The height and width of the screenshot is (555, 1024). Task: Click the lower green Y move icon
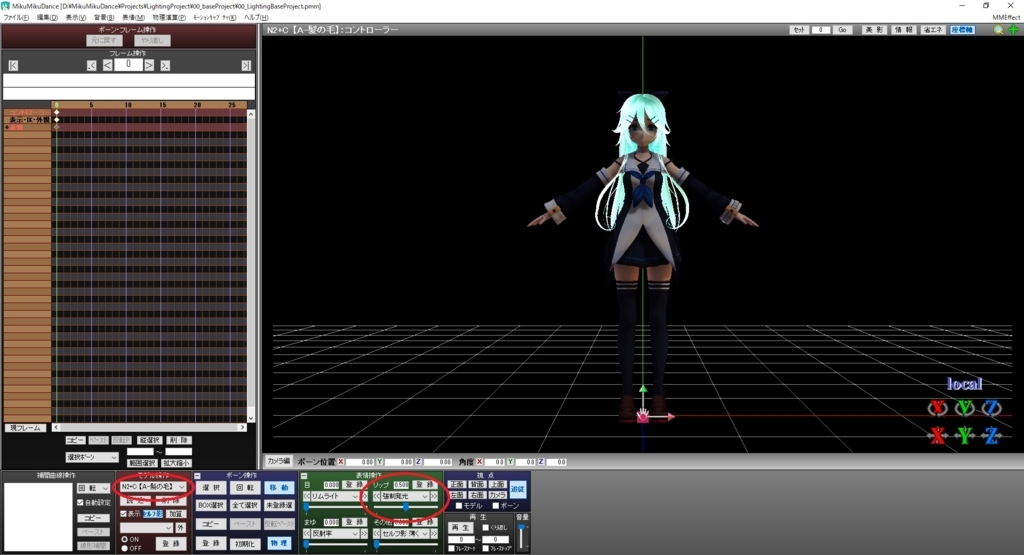965,435
